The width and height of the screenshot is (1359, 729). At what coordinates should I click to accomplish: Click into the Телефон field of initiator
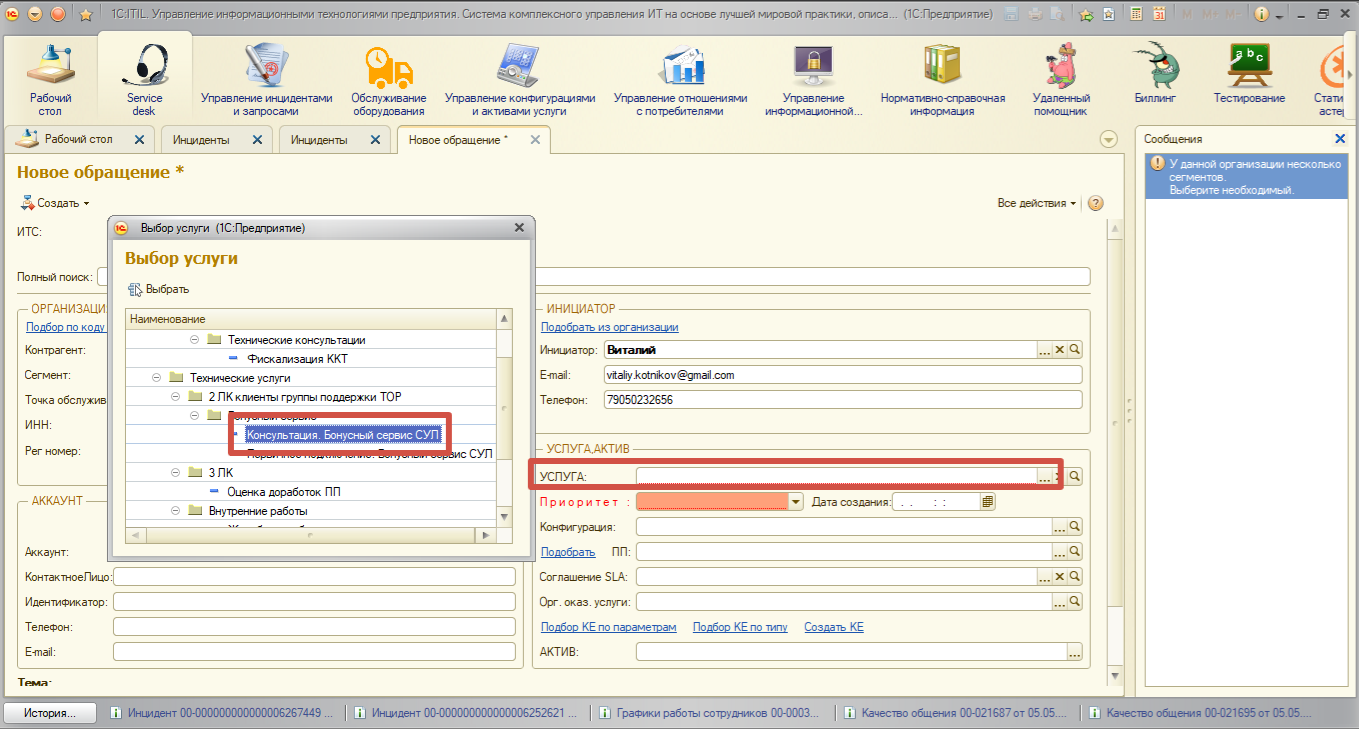click(x=843, y=400)
